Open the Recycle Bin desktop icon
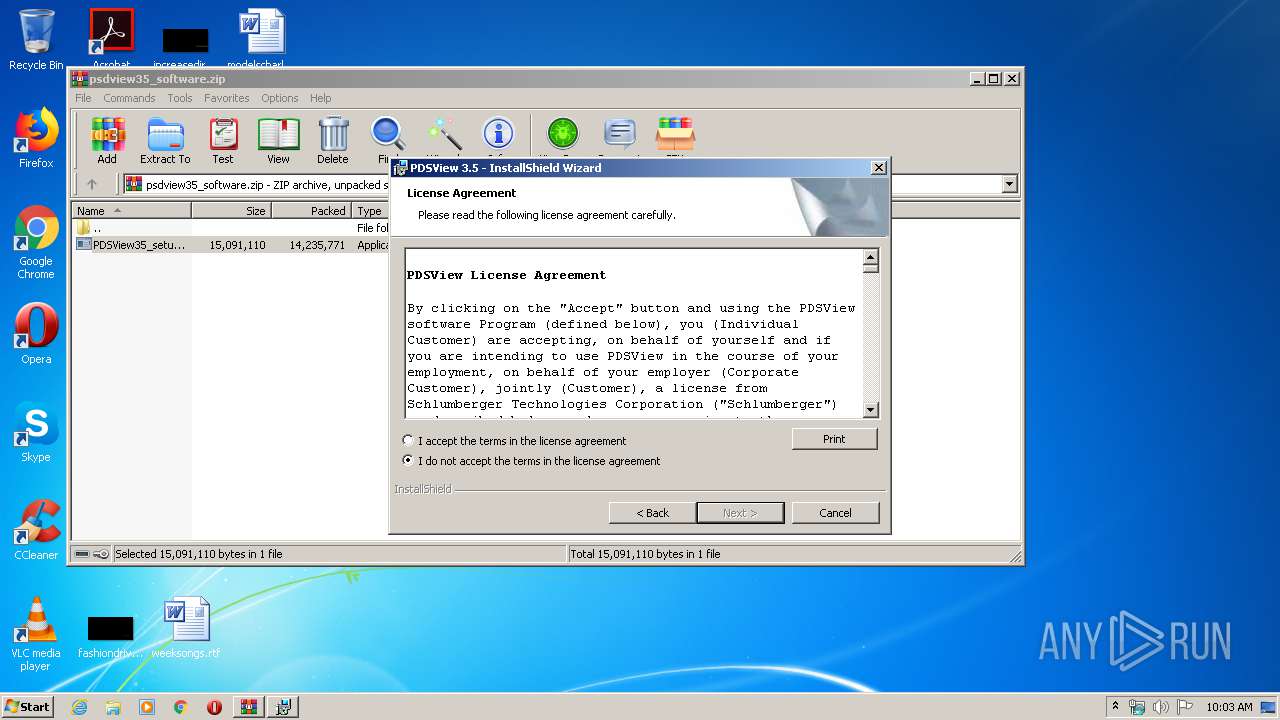Viewport: 1280px width, 720px height. click(x=36, y=40)
